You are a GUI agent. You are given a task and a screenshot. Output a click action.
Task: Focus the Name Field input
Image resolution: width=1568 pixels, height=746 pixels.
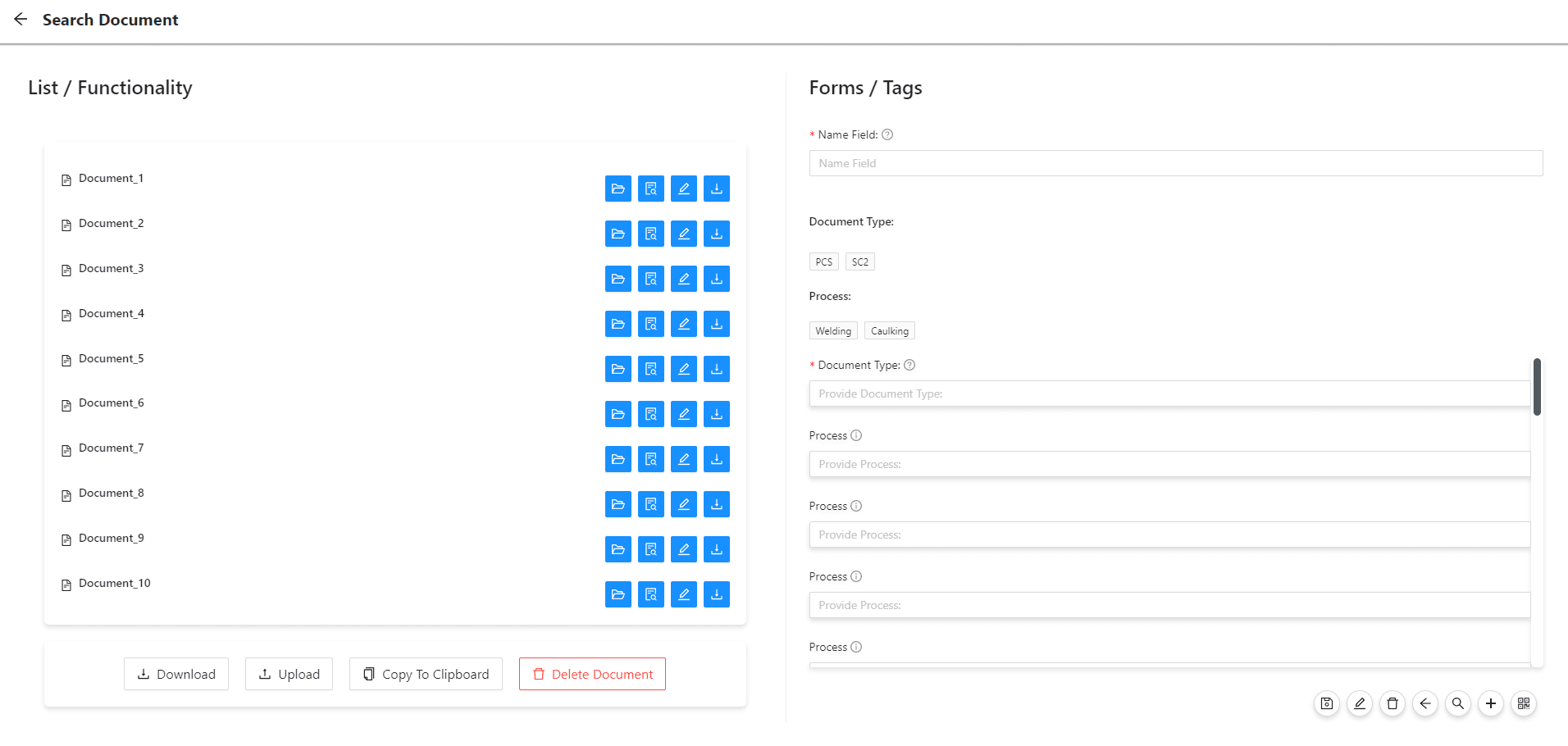pyautogui.click(x=1176, y=163)
